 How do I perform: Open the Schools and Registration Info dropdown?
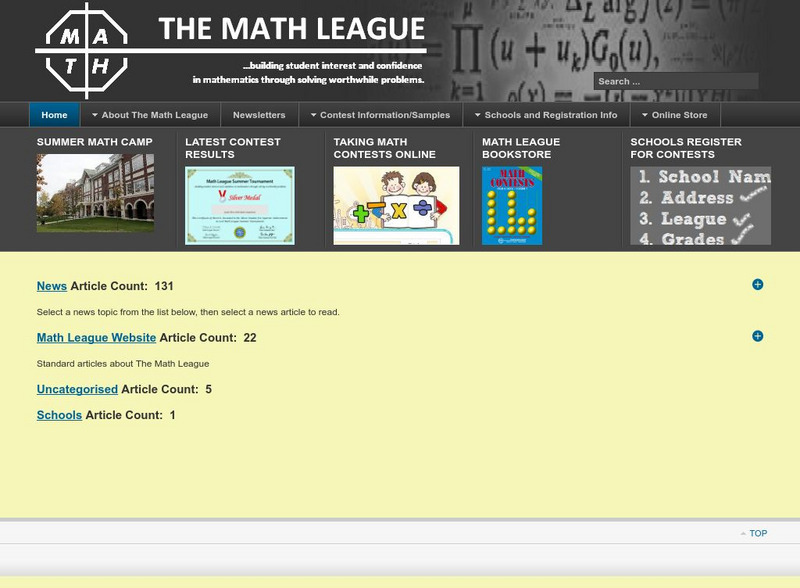546,115
